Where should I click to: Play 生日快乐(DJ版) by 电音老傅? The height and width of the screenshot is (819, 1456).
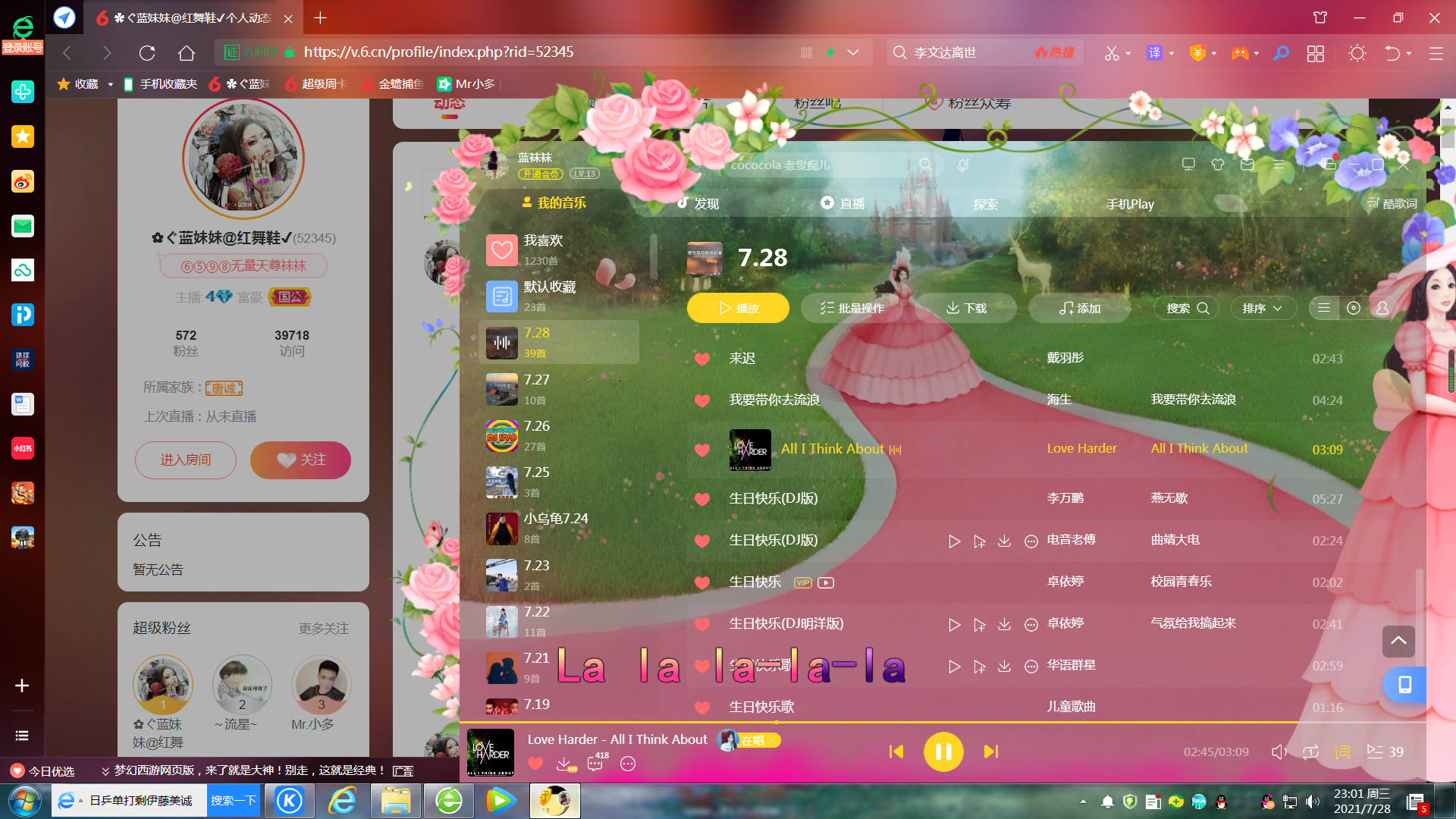[954, 541]
